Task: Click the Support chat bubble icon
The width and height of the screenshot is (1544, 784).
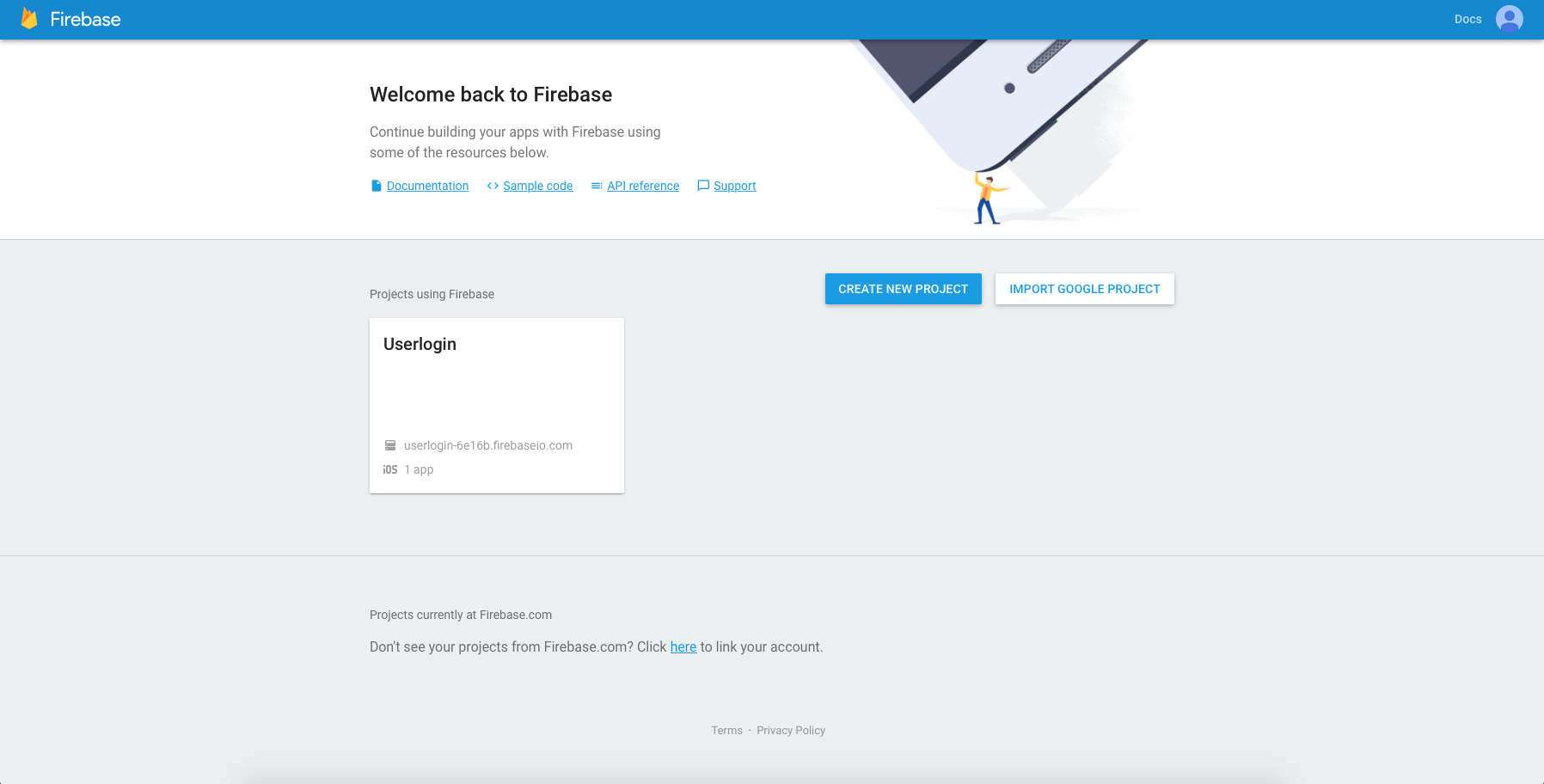Action: (x=703, y=186)
